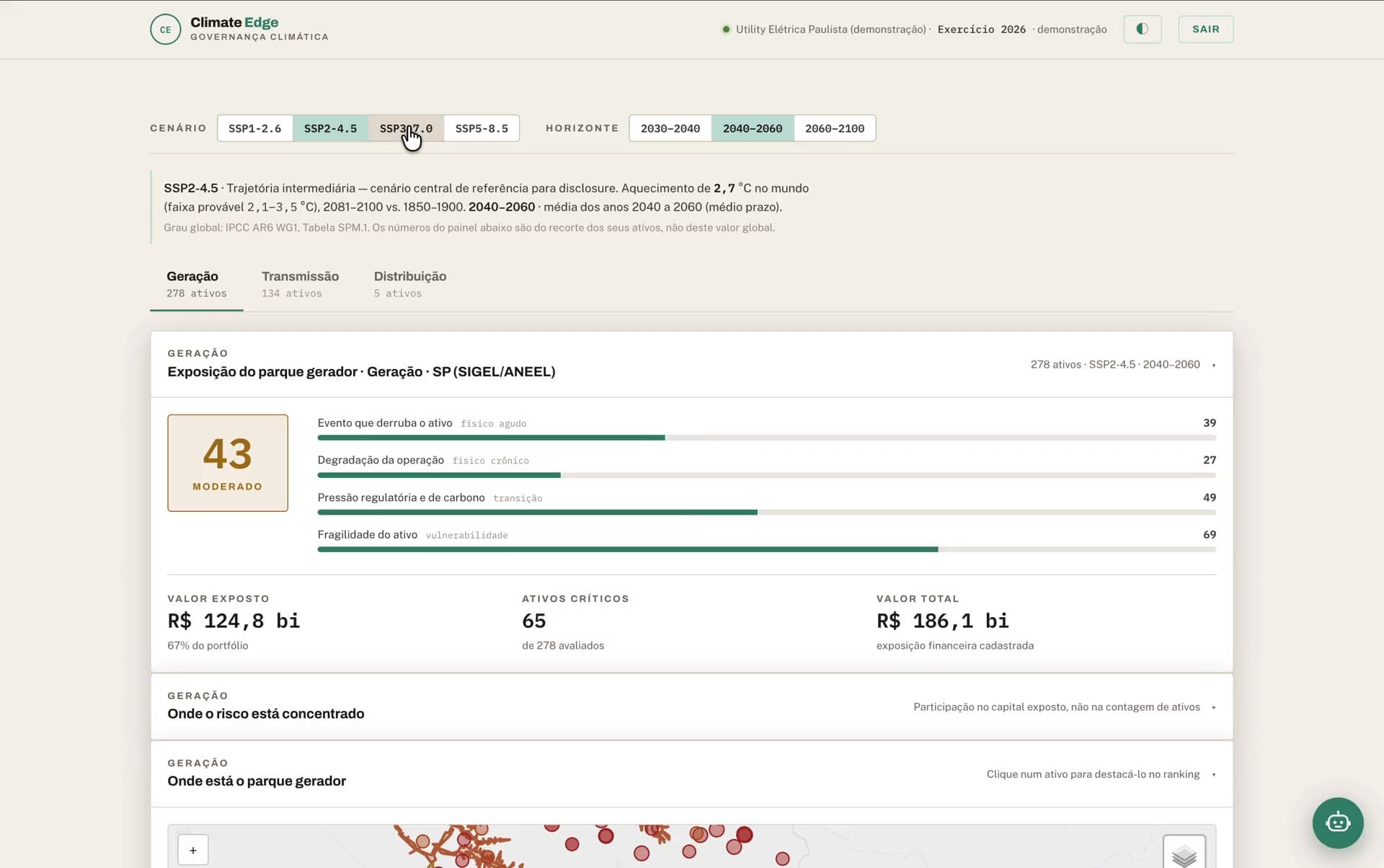Switch to the Distribuição tab
Screen dimensions: 1384x868
tap(410, 284)
